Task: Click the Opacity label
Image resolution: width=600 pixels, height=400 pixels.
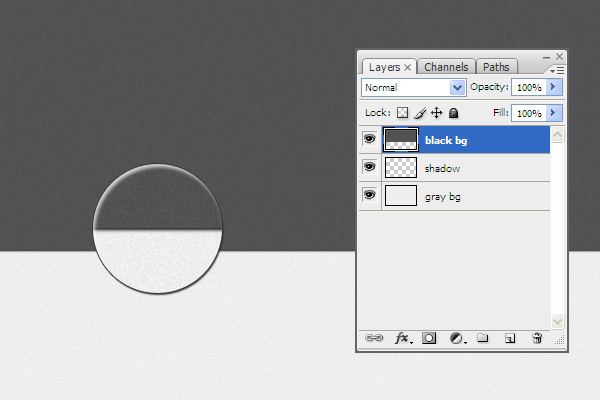Action: 489,87
